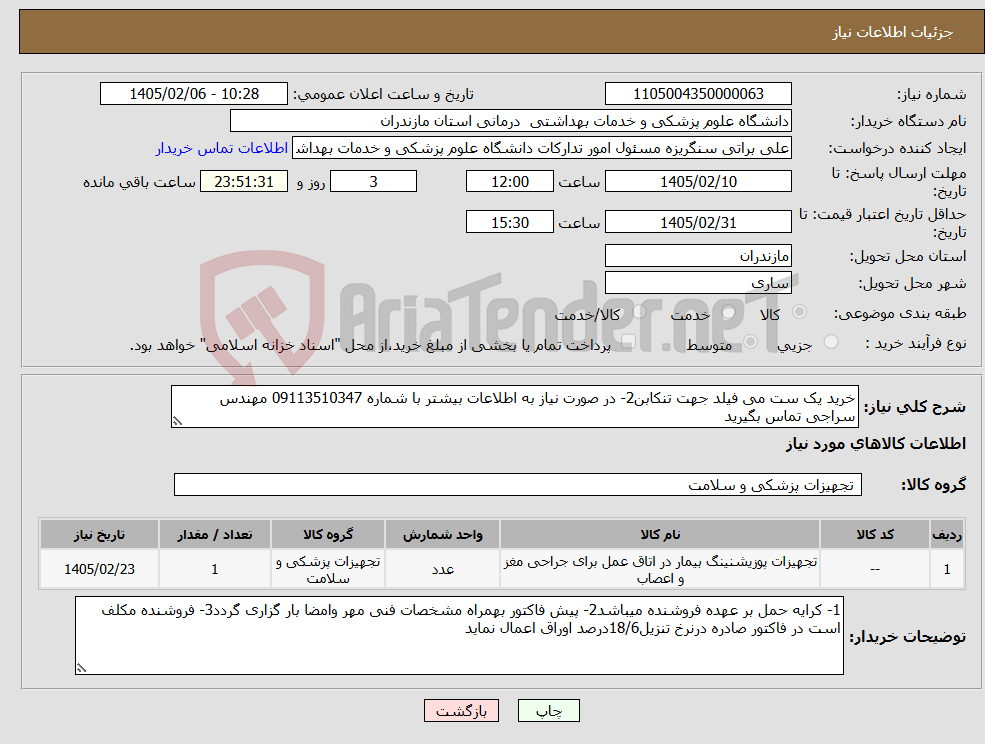Click the request creator field
The image size is (985, 744).
[x=541, y=148]
